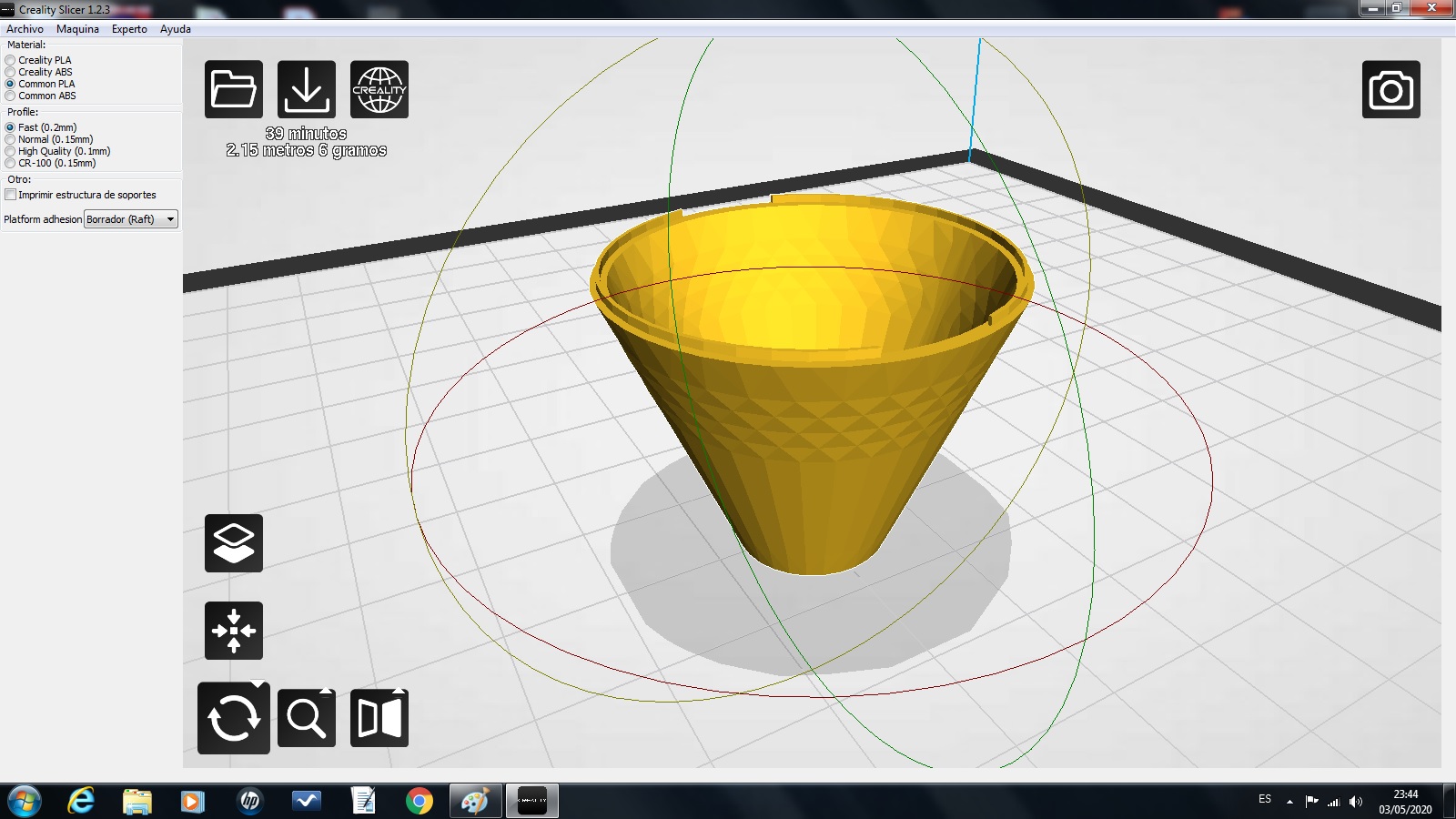This screenshot has height=819, width=1456.
Task: Click the open file folder icon
Action: tap(234, 89)
